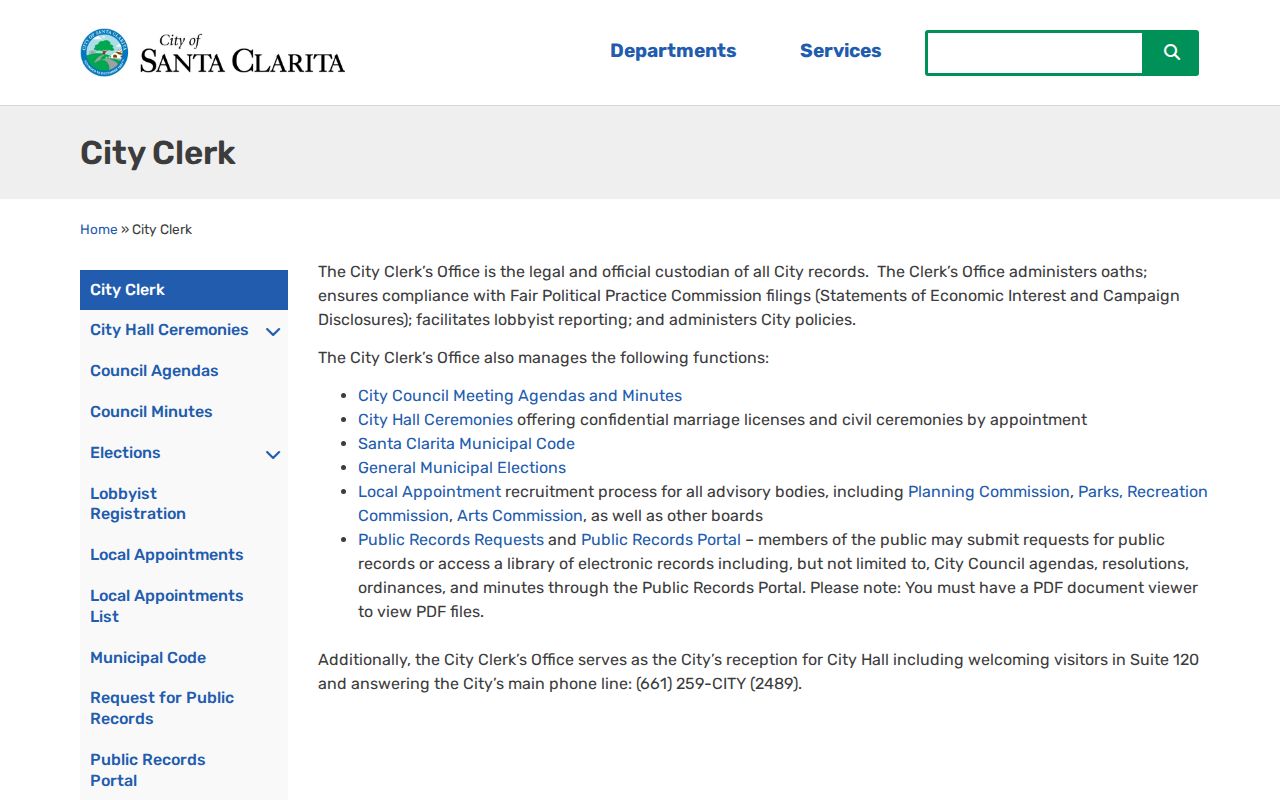Expand the City Hall Ceremonies submenu chevron

pyautogui.click(x=273, y=331)
